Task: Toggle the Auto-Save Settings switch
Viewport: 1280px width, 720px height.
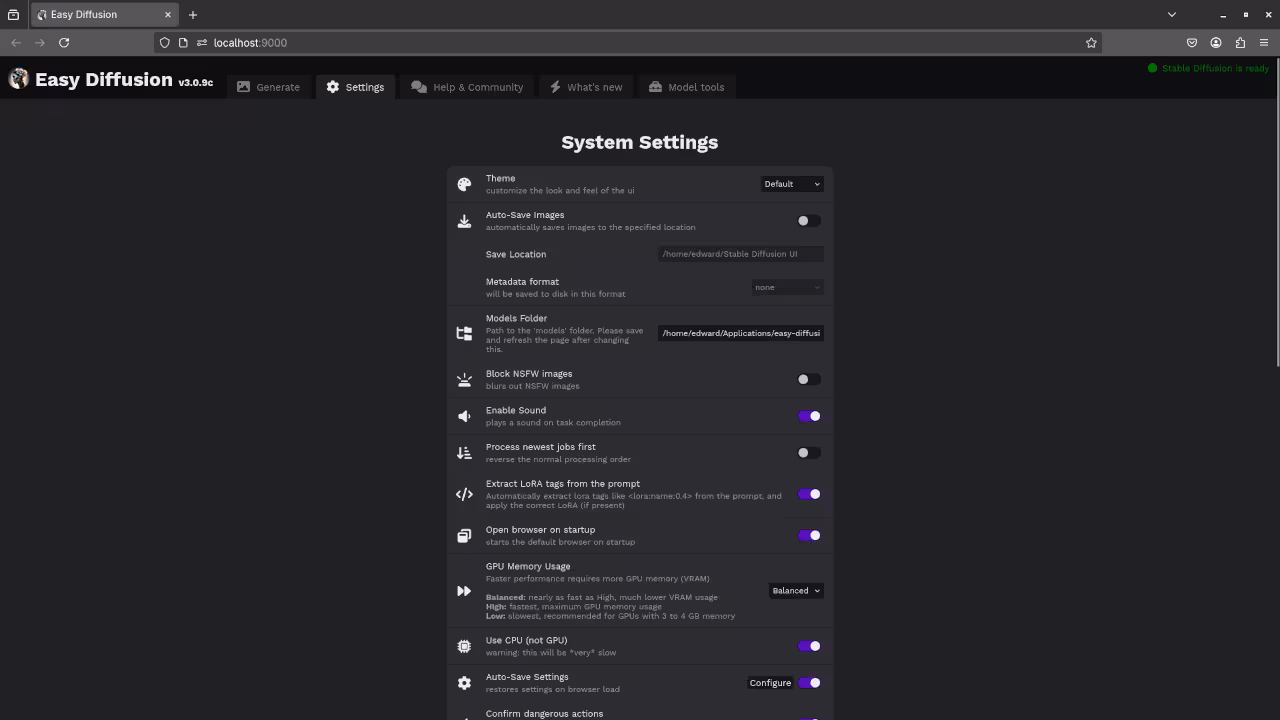Action: tap(809, 683)
